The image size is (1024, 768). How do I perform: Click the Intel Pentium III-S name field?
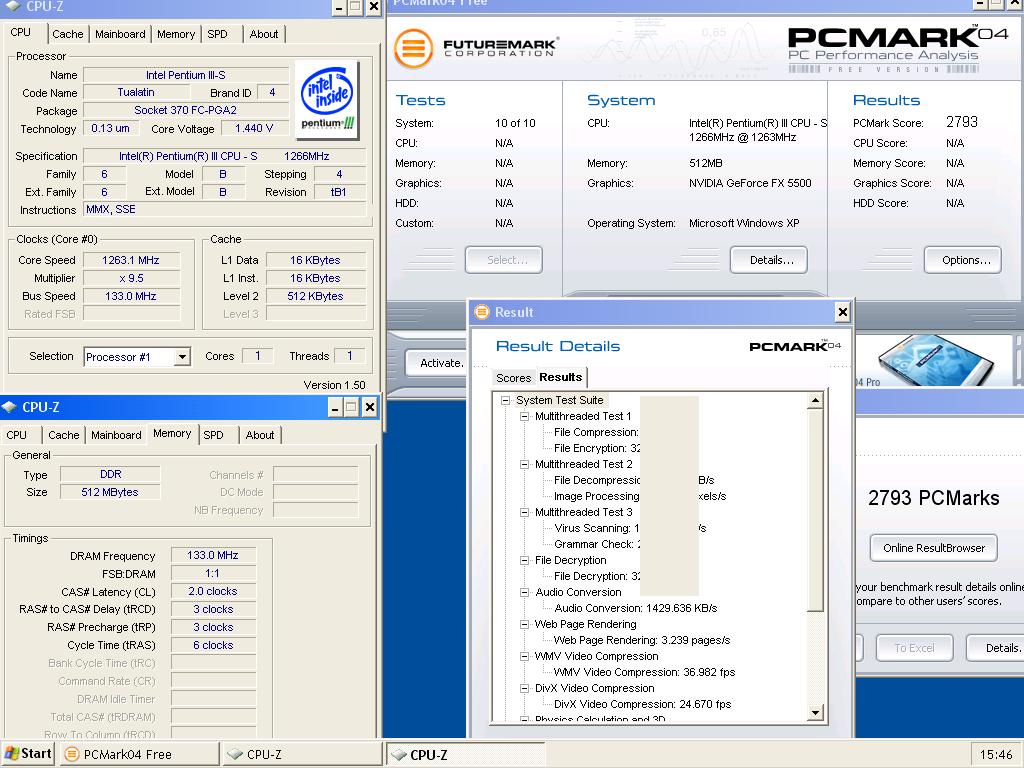[185, 75]
